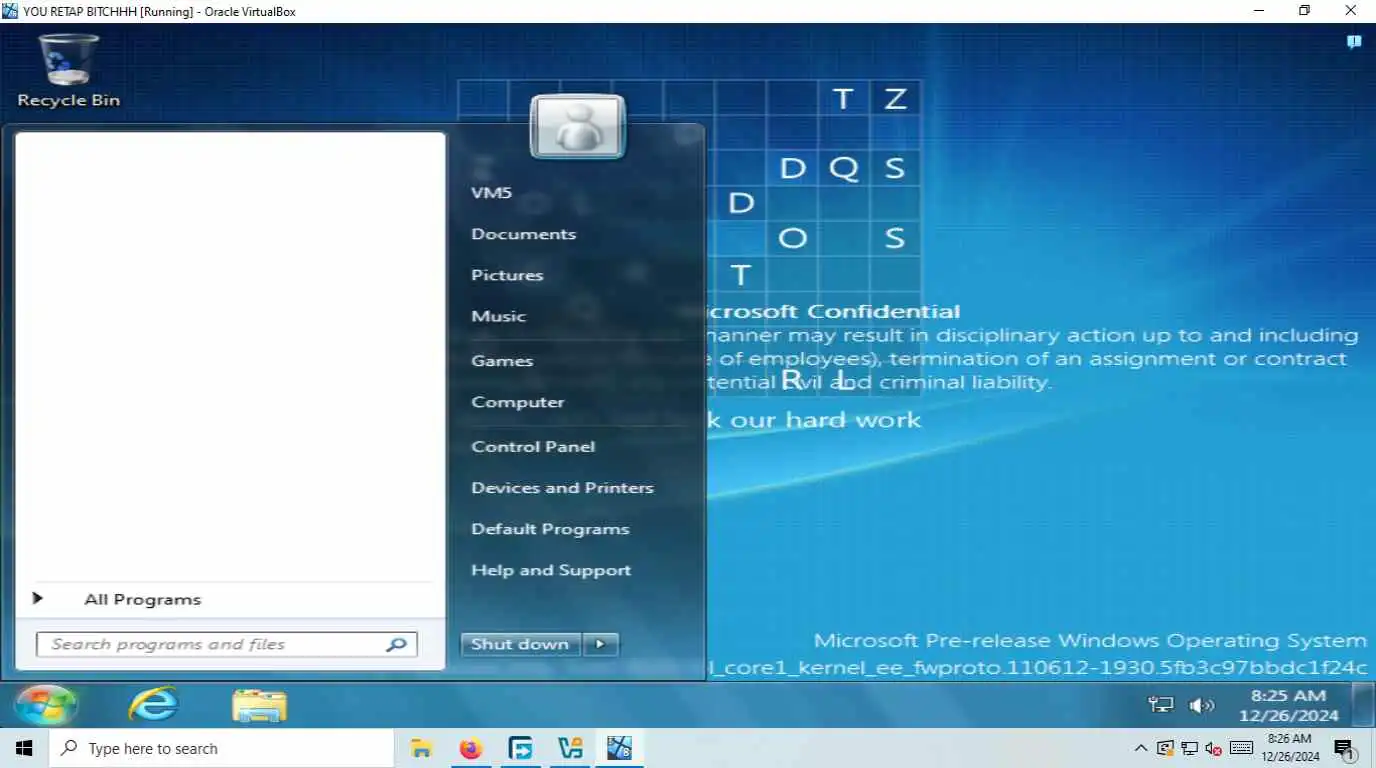Open Computer from Start menu
This screenshot has width=1376, height=768.
(518, 402)
